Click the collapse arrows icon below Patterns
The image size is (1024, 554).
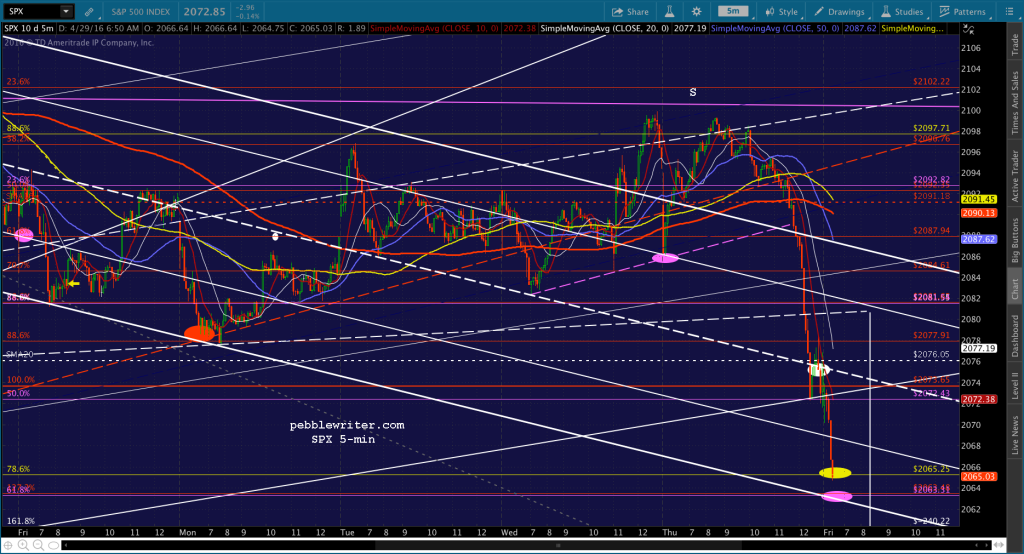click(968, 30)
